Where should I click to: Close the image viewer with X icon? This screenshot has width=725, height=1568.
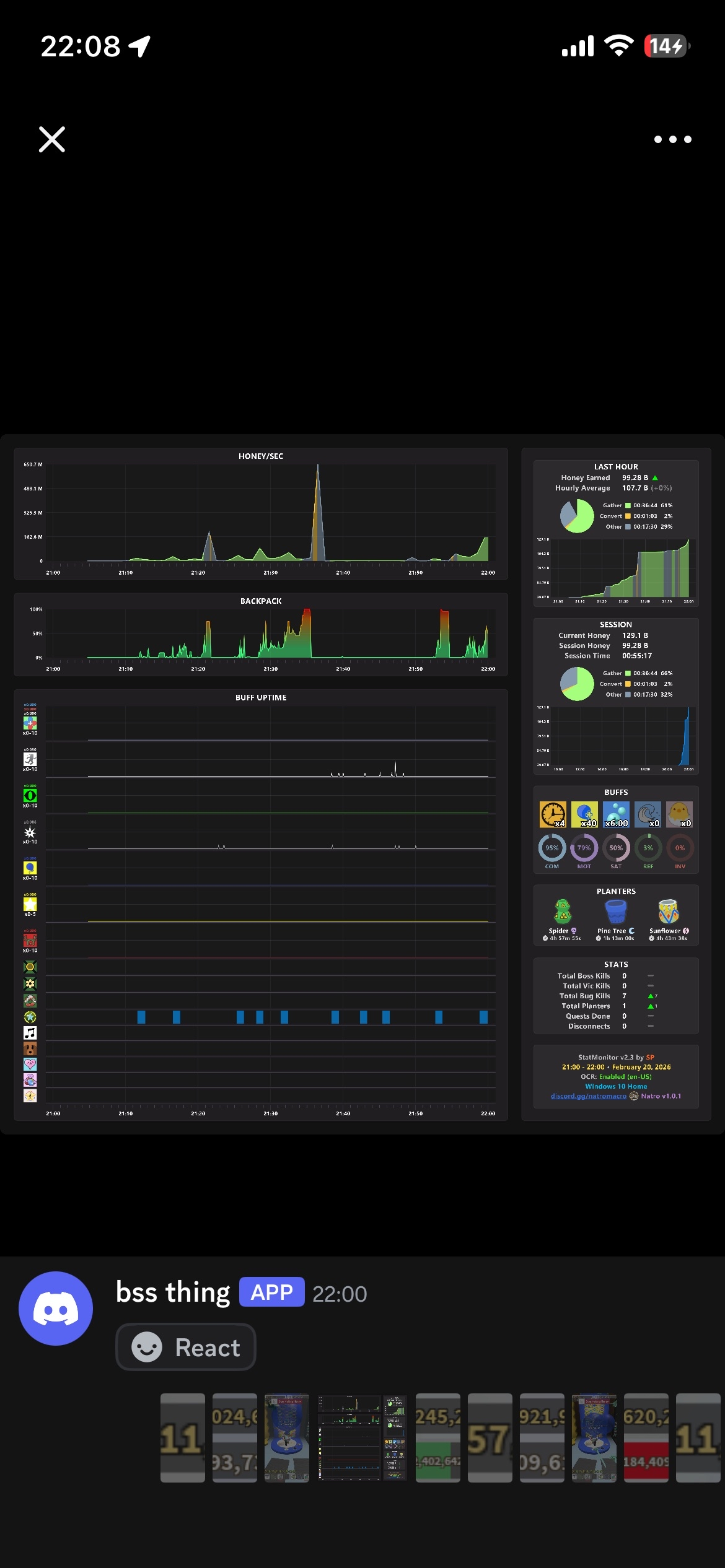(x=52, y=139)
